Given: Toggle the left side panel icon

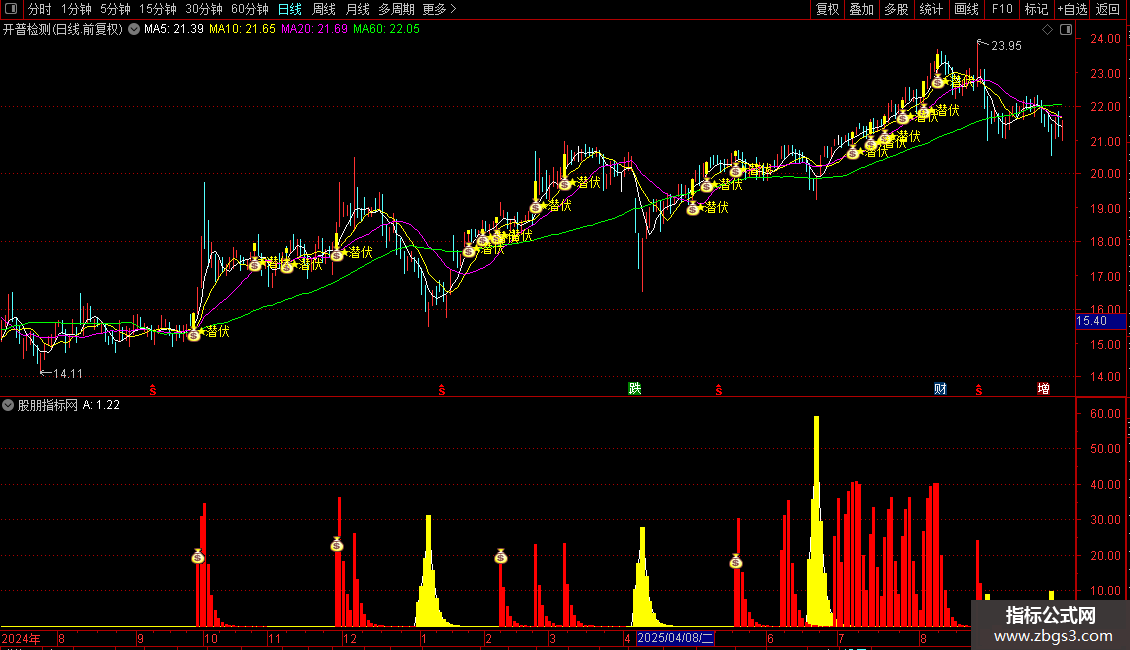Looking at the screenshot, I should point(11,9).
